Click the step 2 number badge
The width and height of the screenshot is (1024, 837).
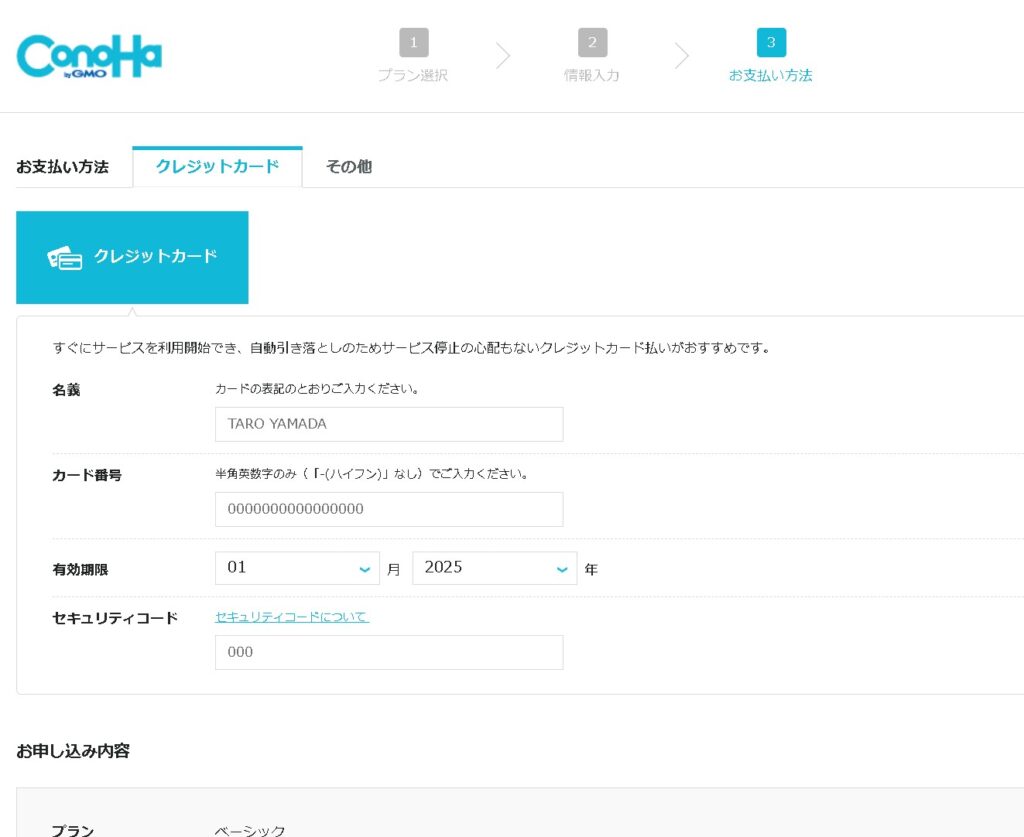point(592,43)
